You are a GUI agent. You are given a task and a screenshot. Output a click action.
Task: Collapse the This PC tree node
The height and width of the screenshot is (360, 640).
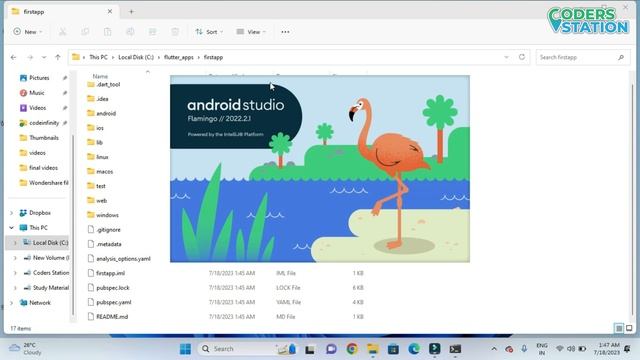(11, 228)
